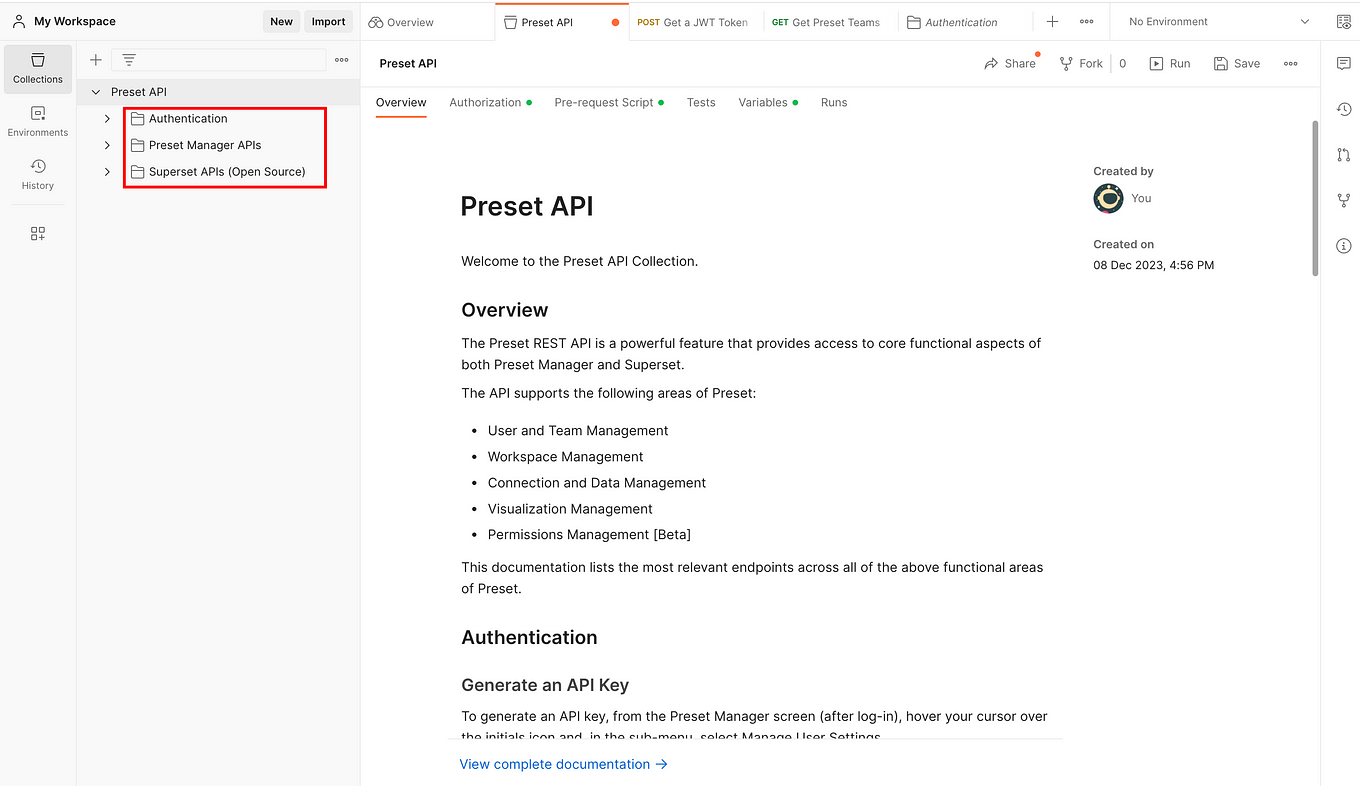Switch to the Environments sidebar panel

click(x=37, y=122)
